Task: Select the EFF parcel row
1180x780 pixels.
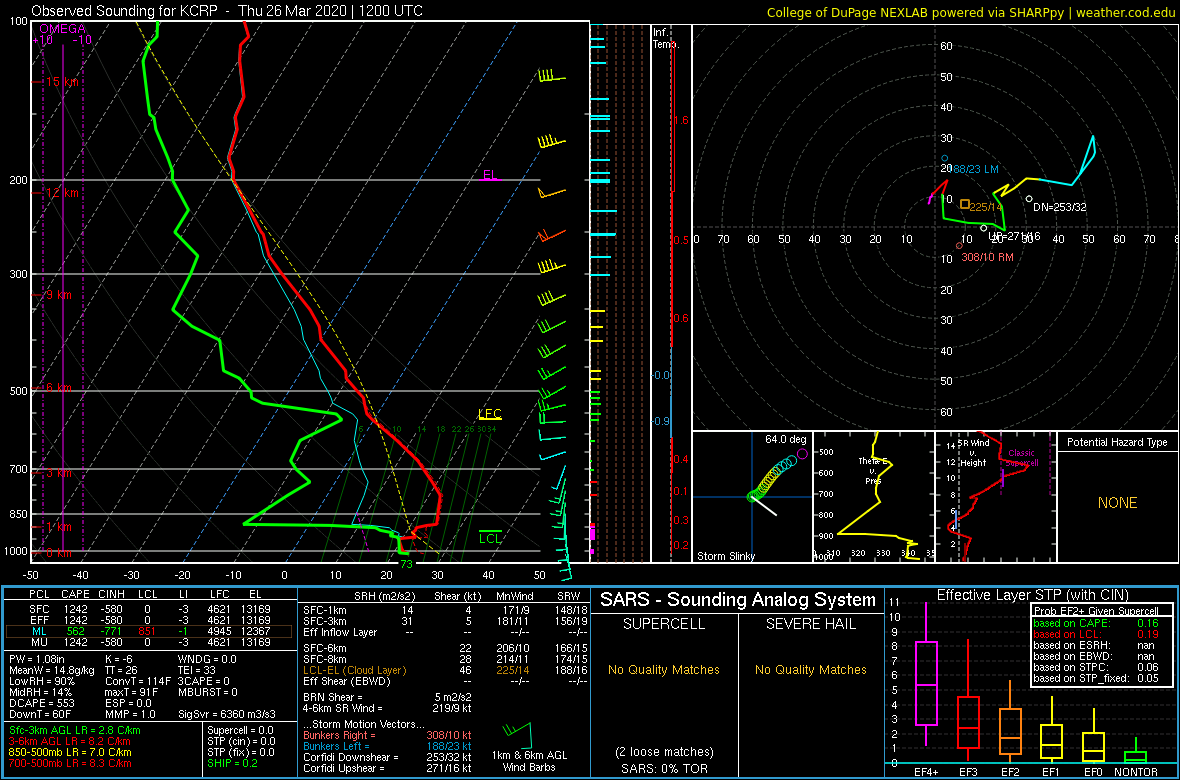Action: (x=151, y=620)
